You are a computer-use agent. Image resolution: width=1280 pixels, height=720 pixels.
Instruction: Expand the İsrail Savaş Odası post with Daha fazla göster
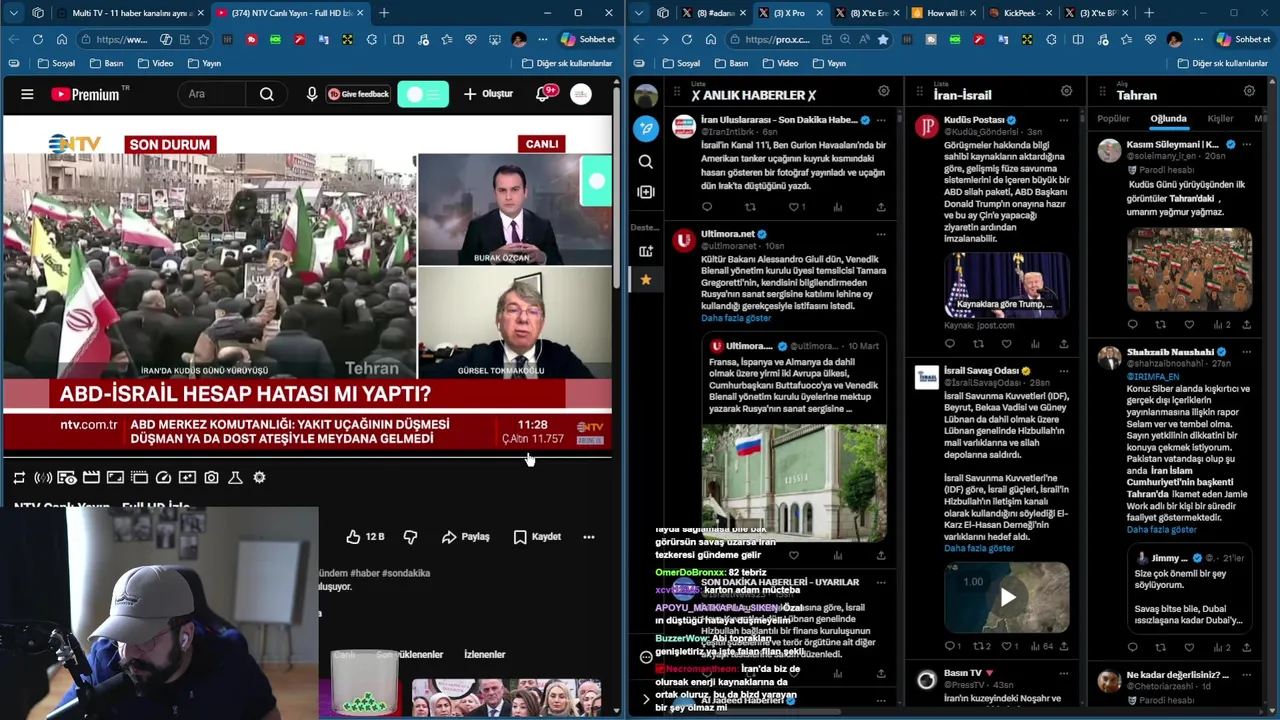click(x=979, y=548)
